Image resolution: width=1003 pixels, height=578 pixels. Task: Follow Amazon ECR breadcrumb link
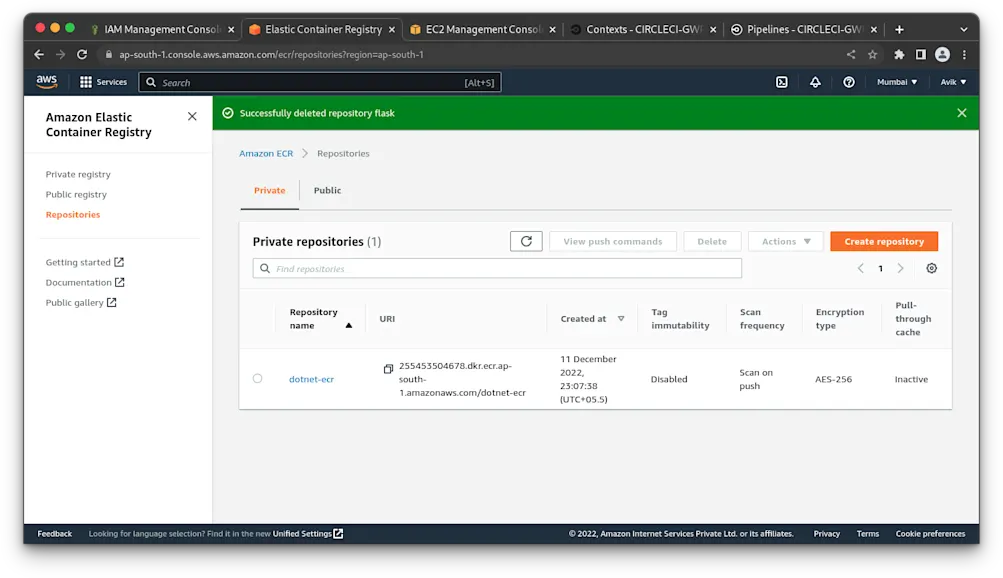266,153
